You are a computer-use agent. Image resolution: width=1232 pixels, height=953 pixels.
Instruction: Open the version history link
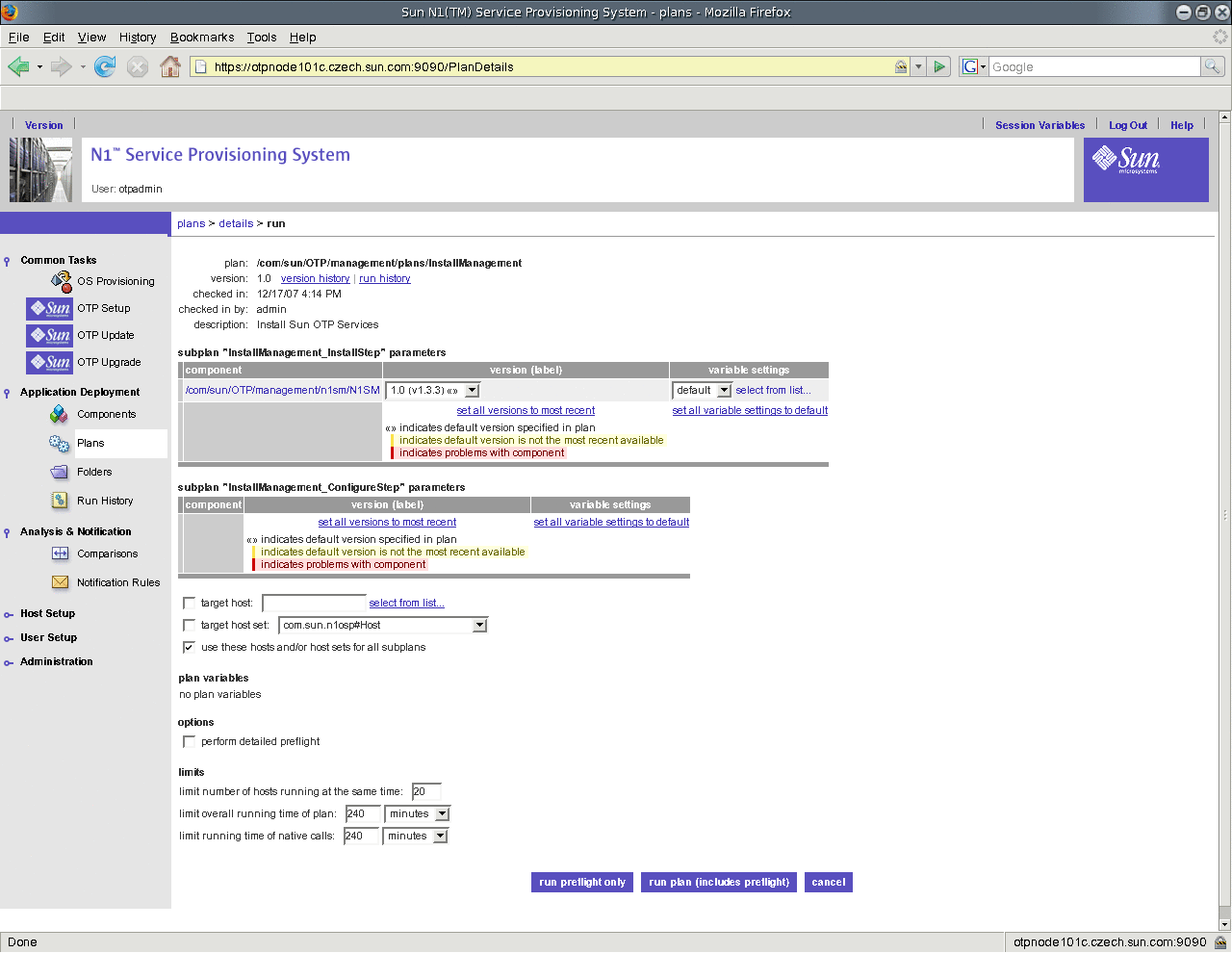pyautogui.click(x=315, y=278)
